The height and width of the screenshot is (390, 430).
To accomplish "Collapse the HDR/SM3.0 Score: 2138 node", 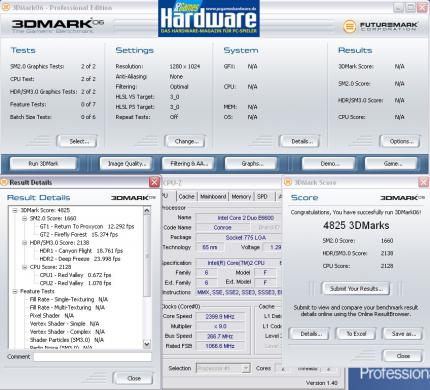I will click(24, 243).
